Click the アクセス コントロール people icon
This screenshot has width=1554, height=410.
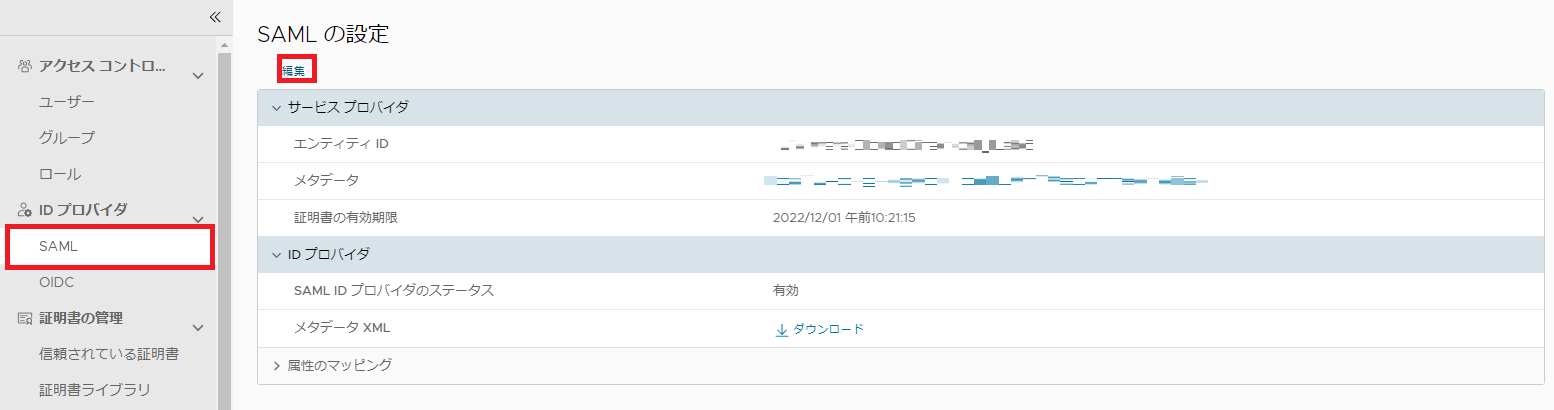(25, 67)
